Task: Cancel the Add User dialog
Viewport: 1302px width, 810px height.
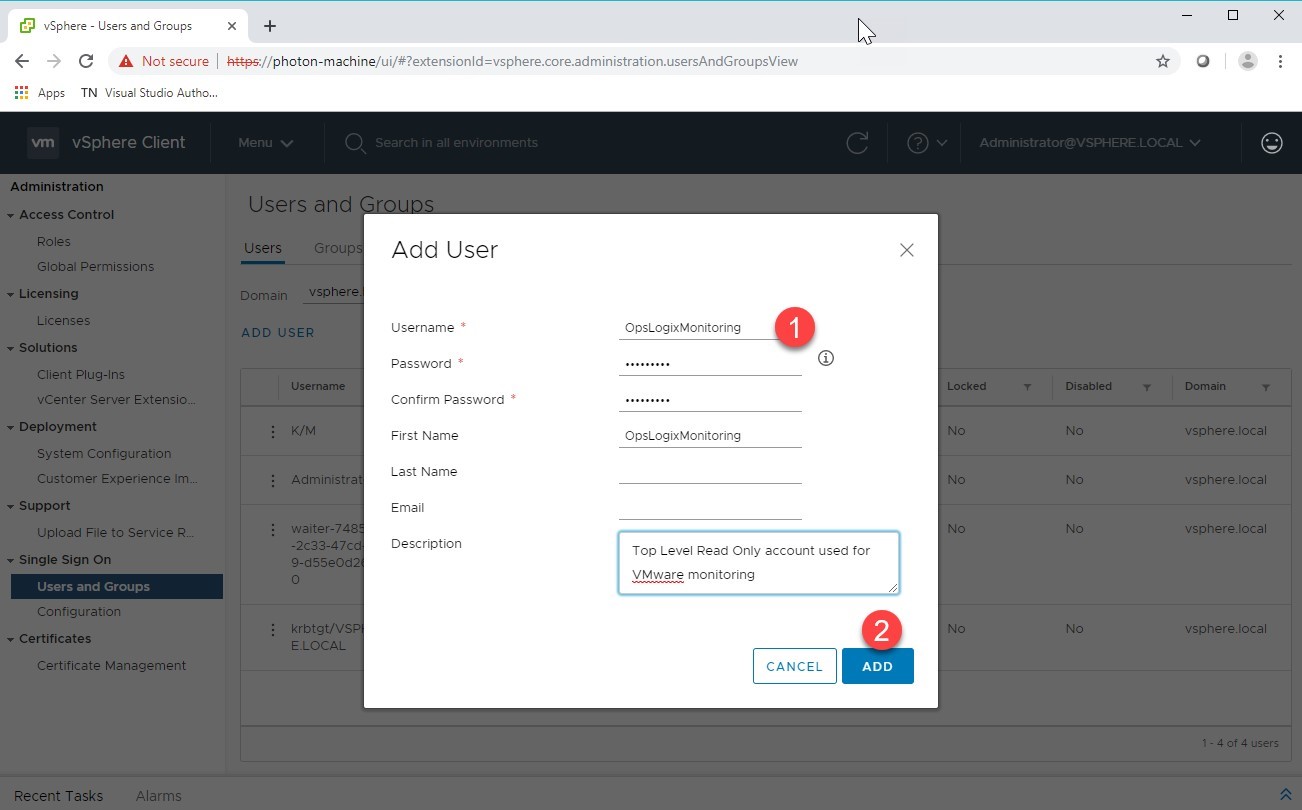Action: click(x=794, y=665)
